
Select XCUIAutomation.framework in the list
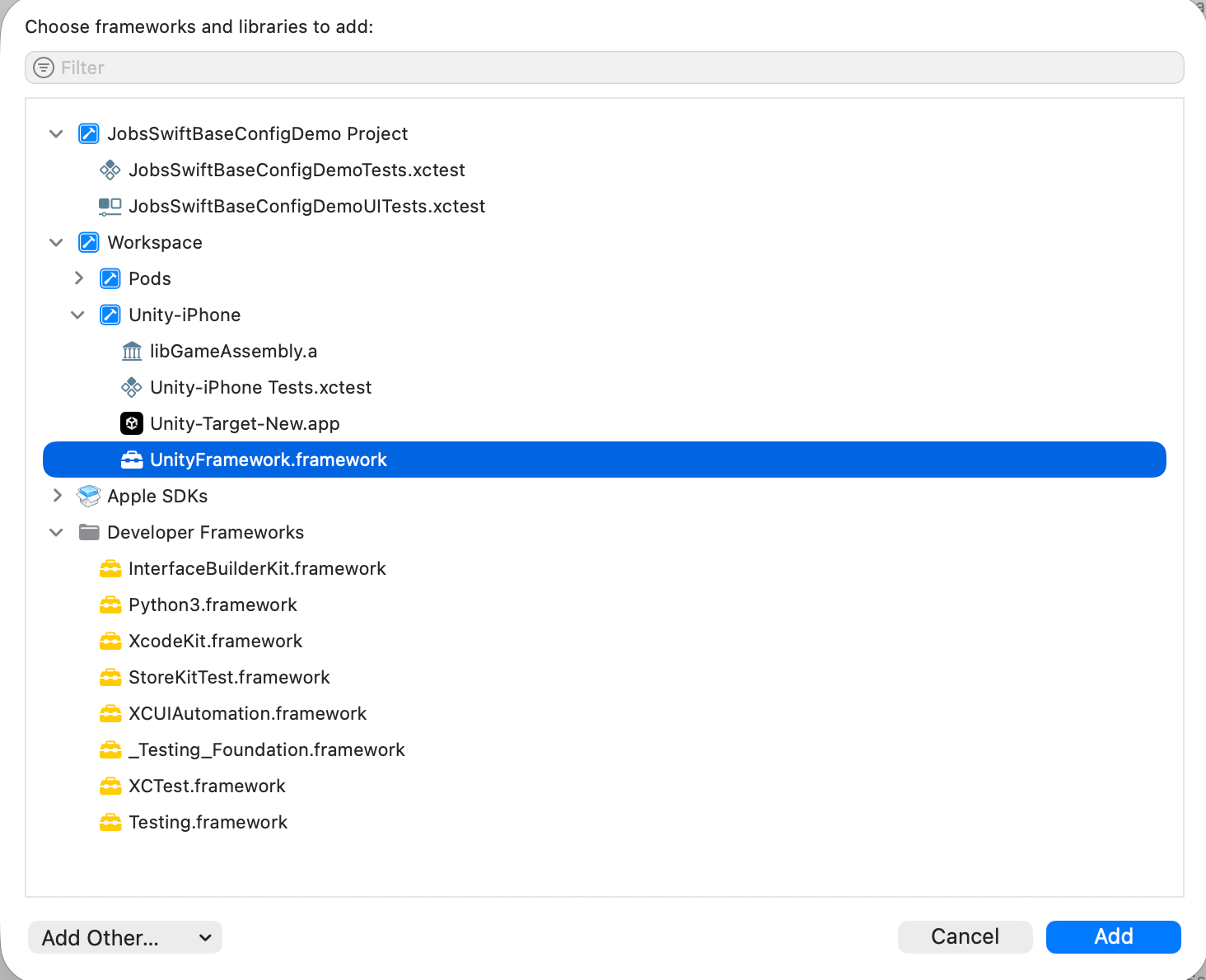(x=605, y=713)
